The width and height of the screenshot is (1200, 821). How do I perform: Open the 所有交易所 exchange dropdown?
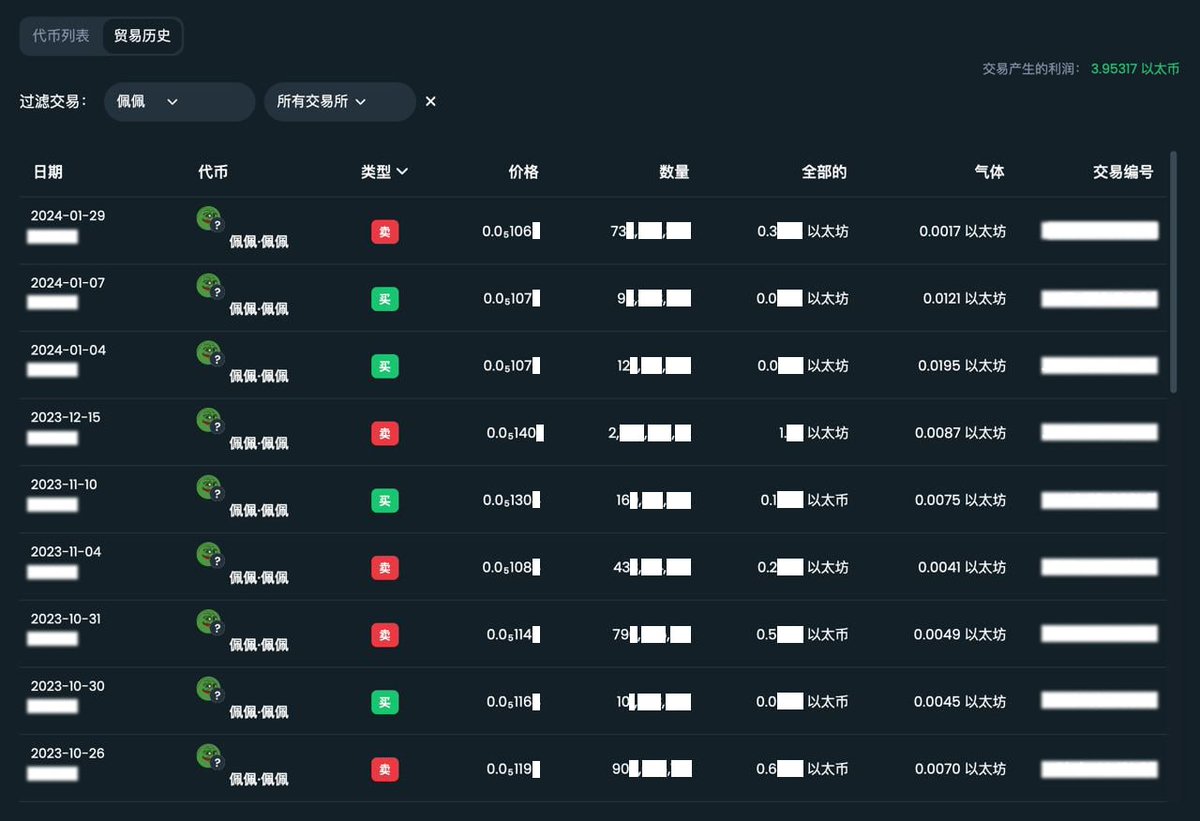[340, 102]
